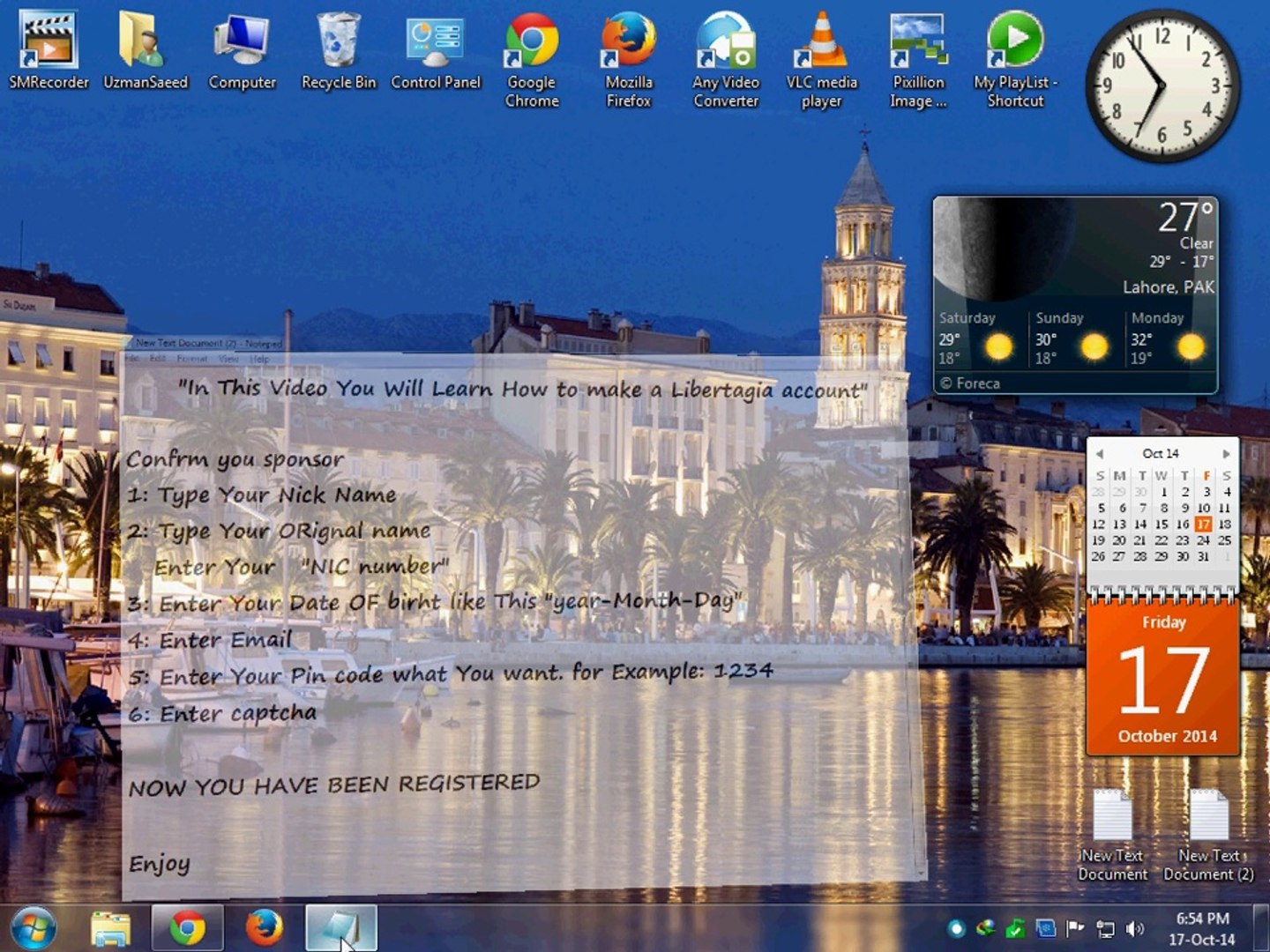Image resolution: width=1270 pixels, height=952 pixels.
Task: Open the Notepad File menu
Action: (131, 359)
